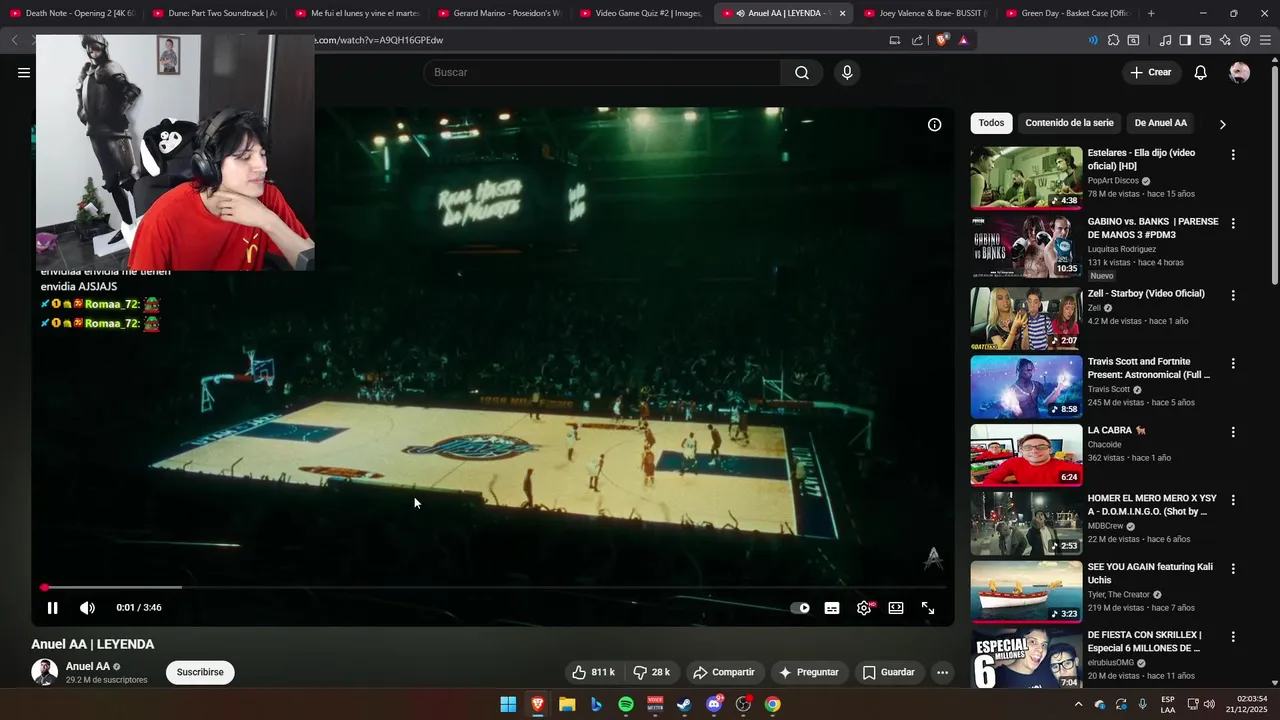This screenshot has width=1280, height=720.
Task: Toggle the autoplay switch in the player
Action: click(x=800, y=608)
